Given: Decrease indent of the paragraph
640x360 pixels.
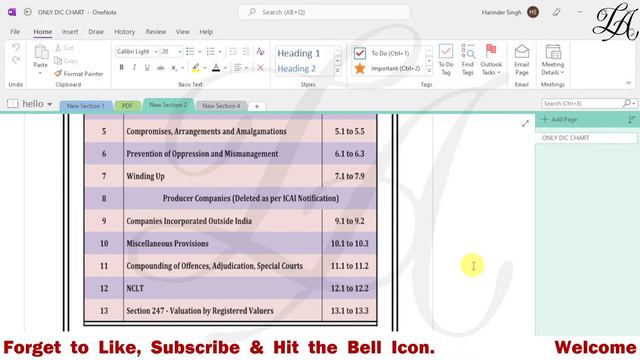Looking at the screenshot, I should pyautogui.click(x=233, y=51).
